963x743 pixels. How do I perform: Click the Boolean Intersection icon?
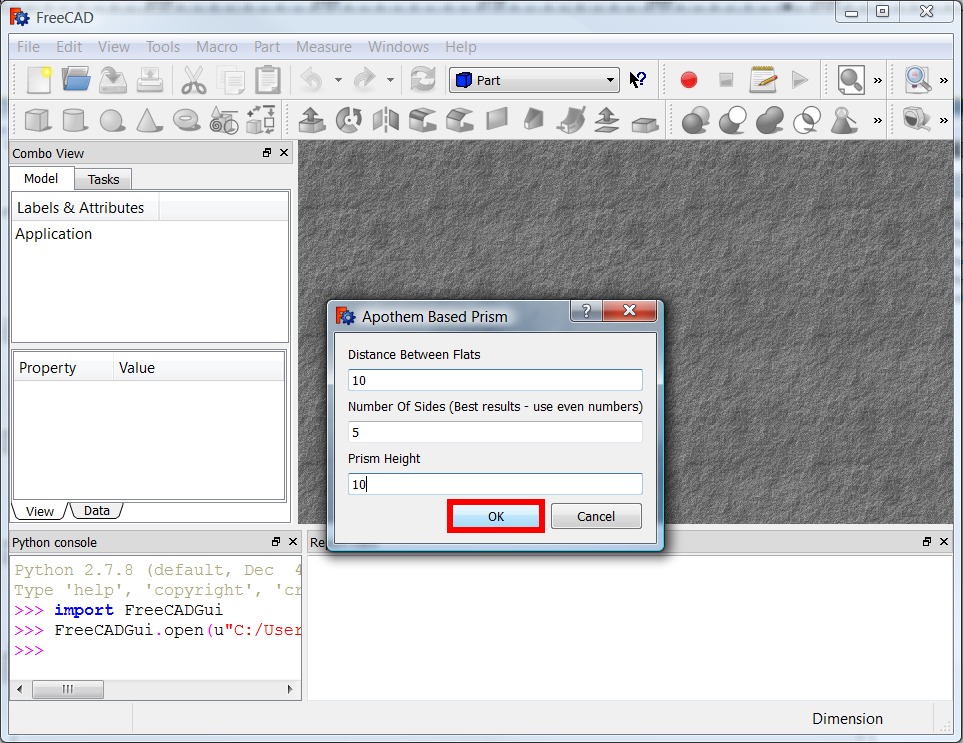pos(807,120)
